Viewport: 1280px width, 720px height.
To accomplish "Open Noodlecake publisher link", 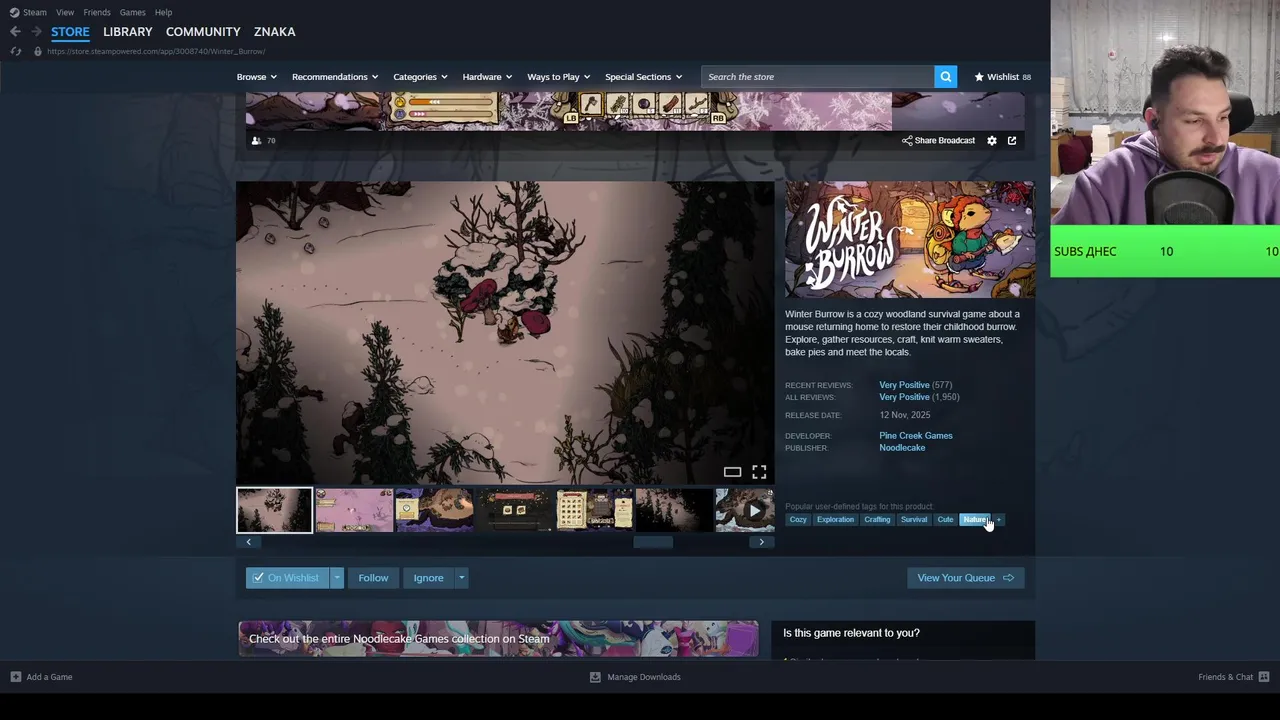I will 902,448.
